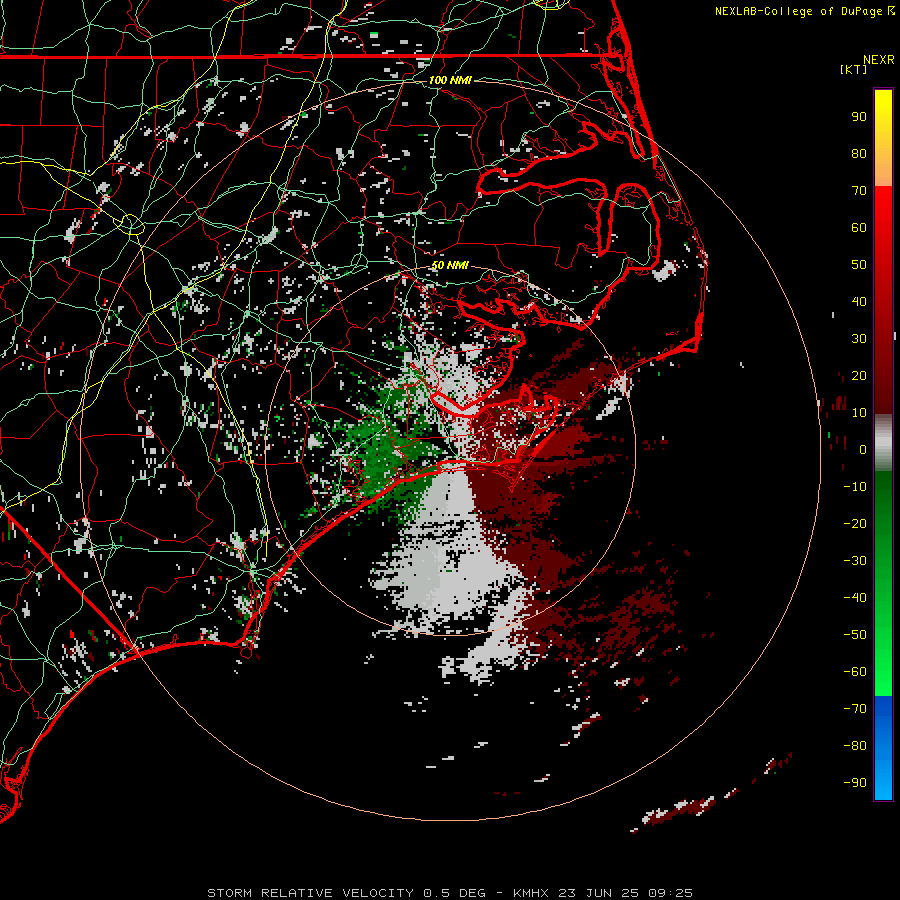
Task: Click the -80 value on the velocity scale
Action: [855, 746]
